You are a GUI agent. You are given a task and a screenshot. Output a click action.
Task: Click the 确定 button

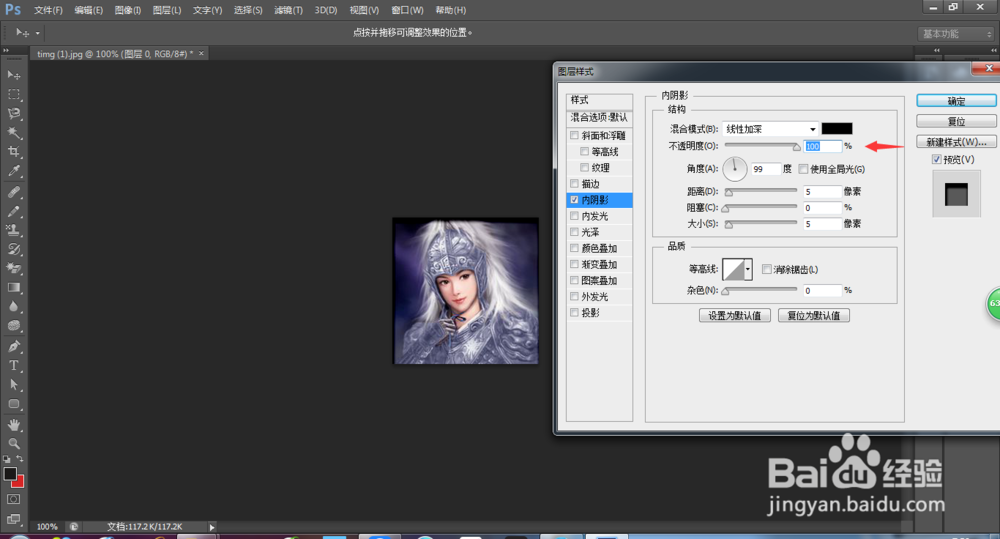pos(956,101)
